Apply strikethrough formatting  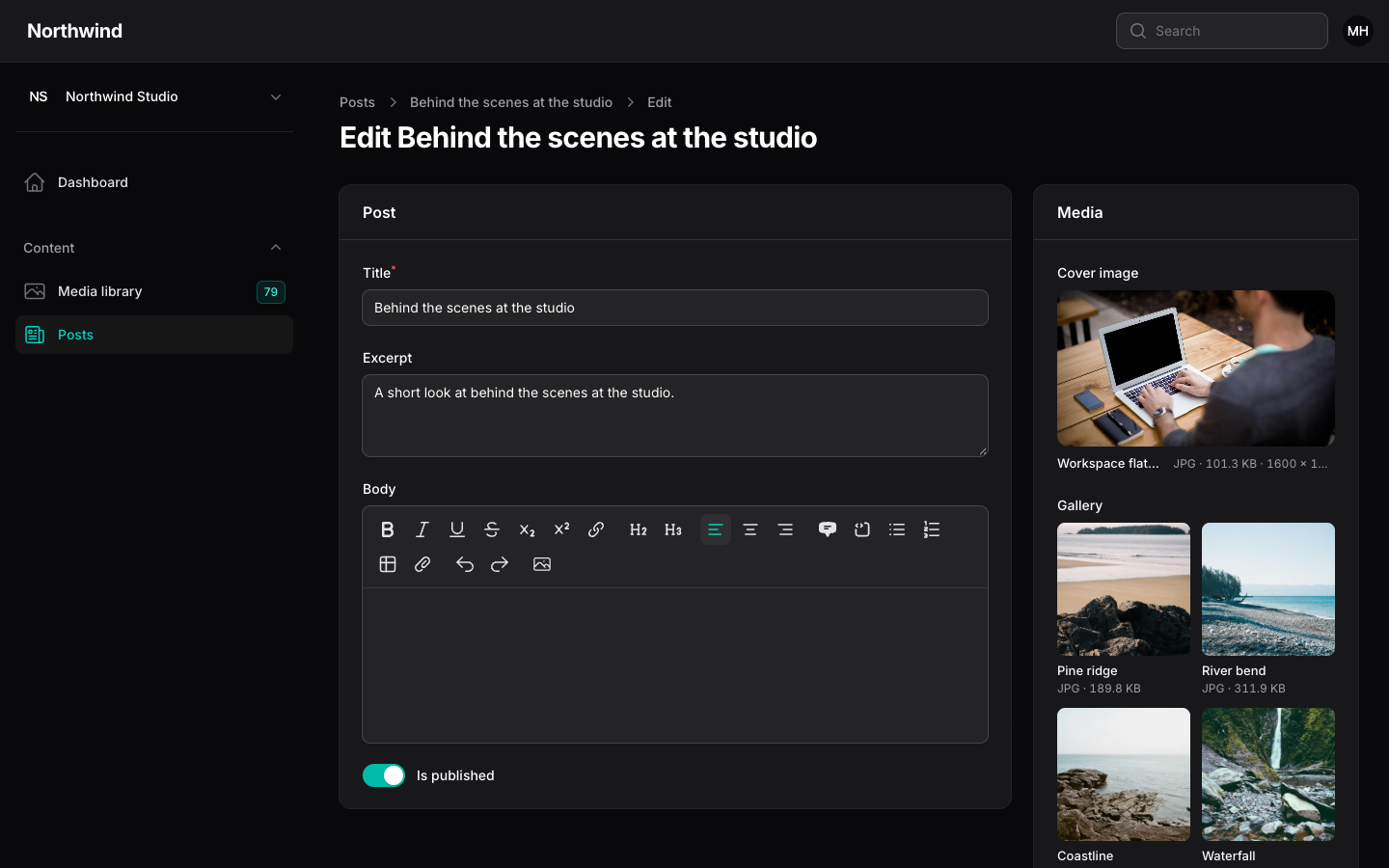coord(492,529)
